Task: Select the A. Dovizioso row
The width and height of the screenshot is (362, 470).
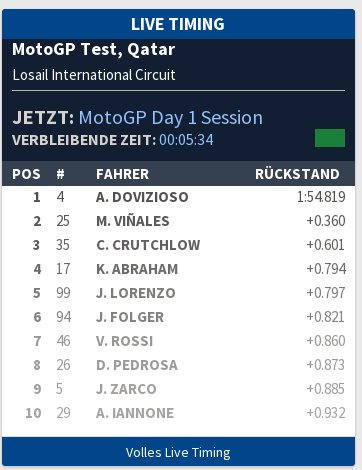Action: (x=178, y=197)
